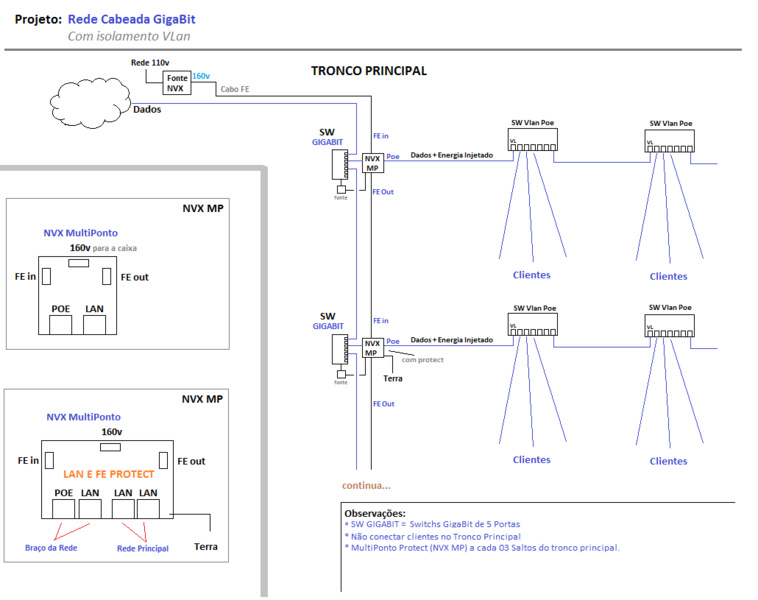Select the Fonte NVX box
Screen dimensions: 758x600
pos(176,83)
